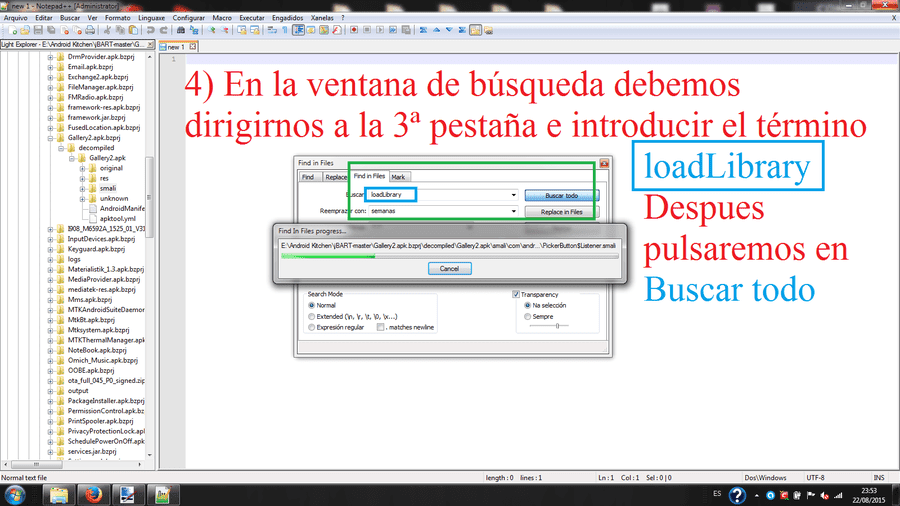Screen dimensions: 900x506
Task: Click the Open file toolbar icon
Action: [25, 30]
